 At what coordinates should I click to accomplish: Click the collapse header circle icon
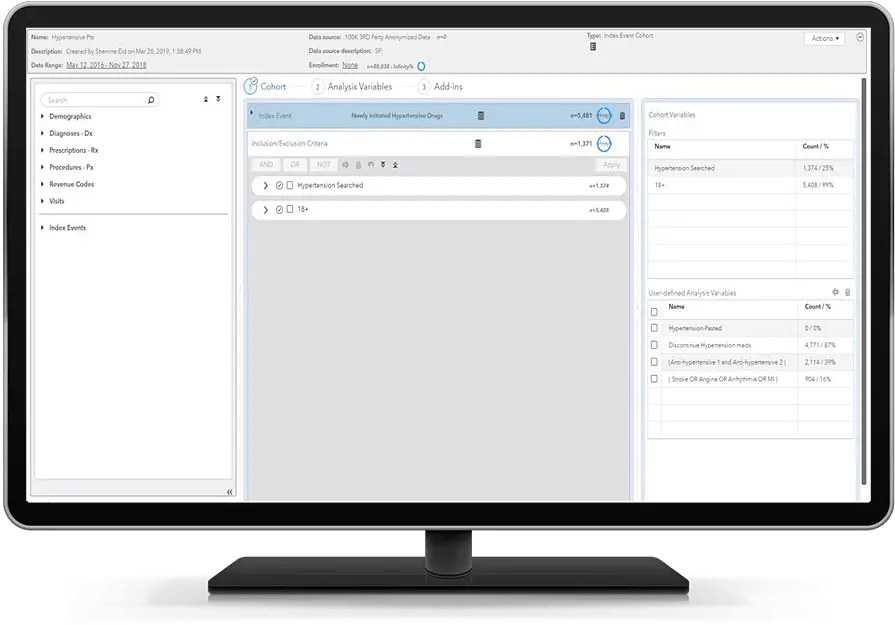click(x=860, y=38)
